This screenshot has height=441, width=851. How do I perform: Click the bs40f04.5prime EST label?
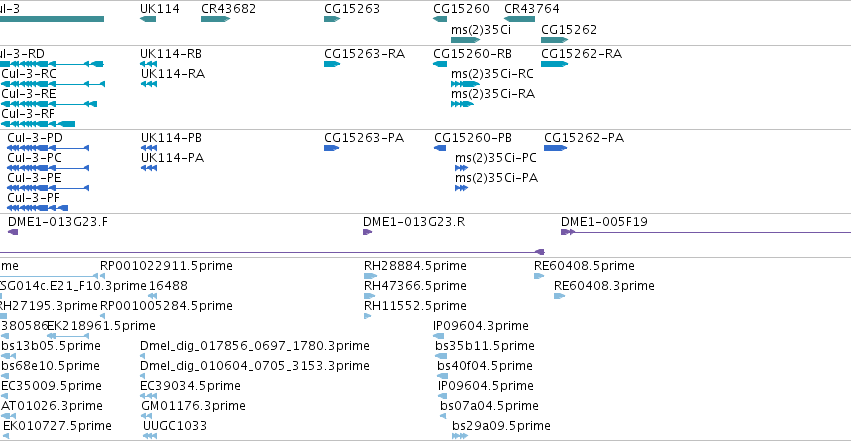[x=485, y=366]
